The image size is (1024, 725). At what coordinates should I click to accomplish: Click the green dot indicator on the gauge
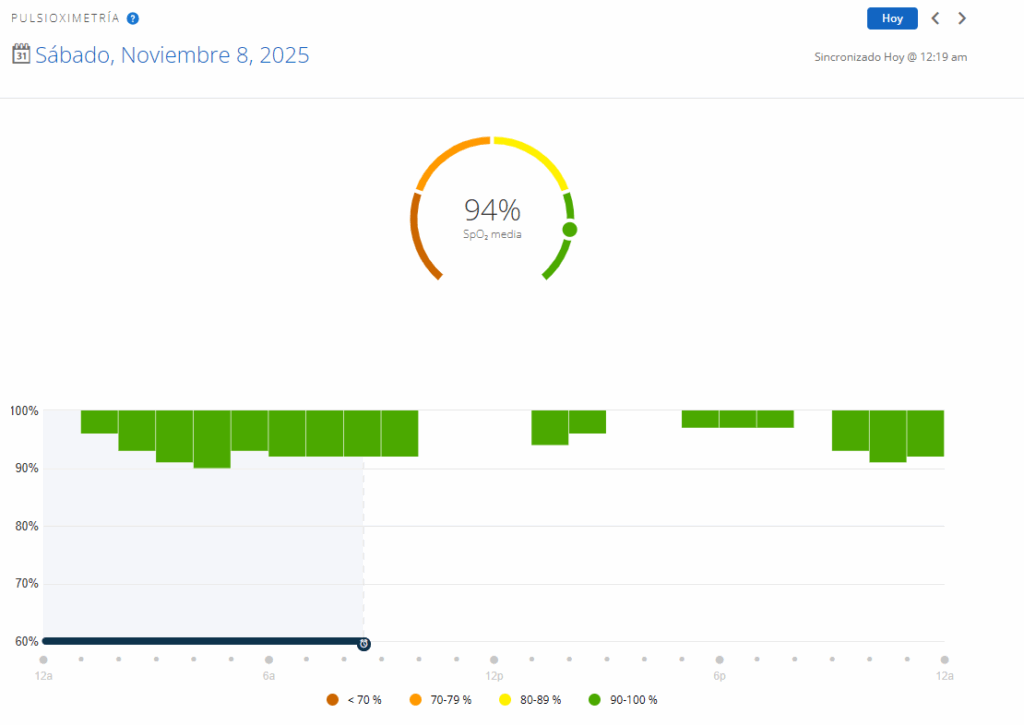(570, 230)
